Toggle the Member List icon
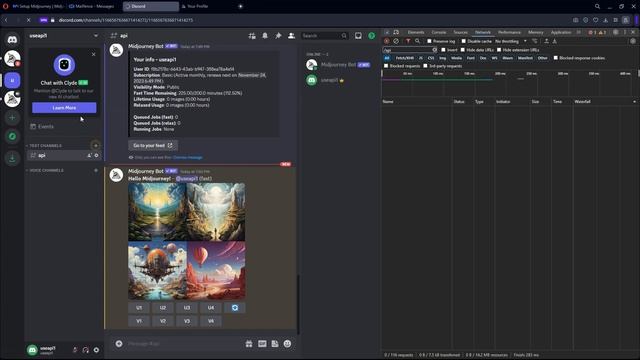Viewport: 640px width, 360px height. [291, 36]
